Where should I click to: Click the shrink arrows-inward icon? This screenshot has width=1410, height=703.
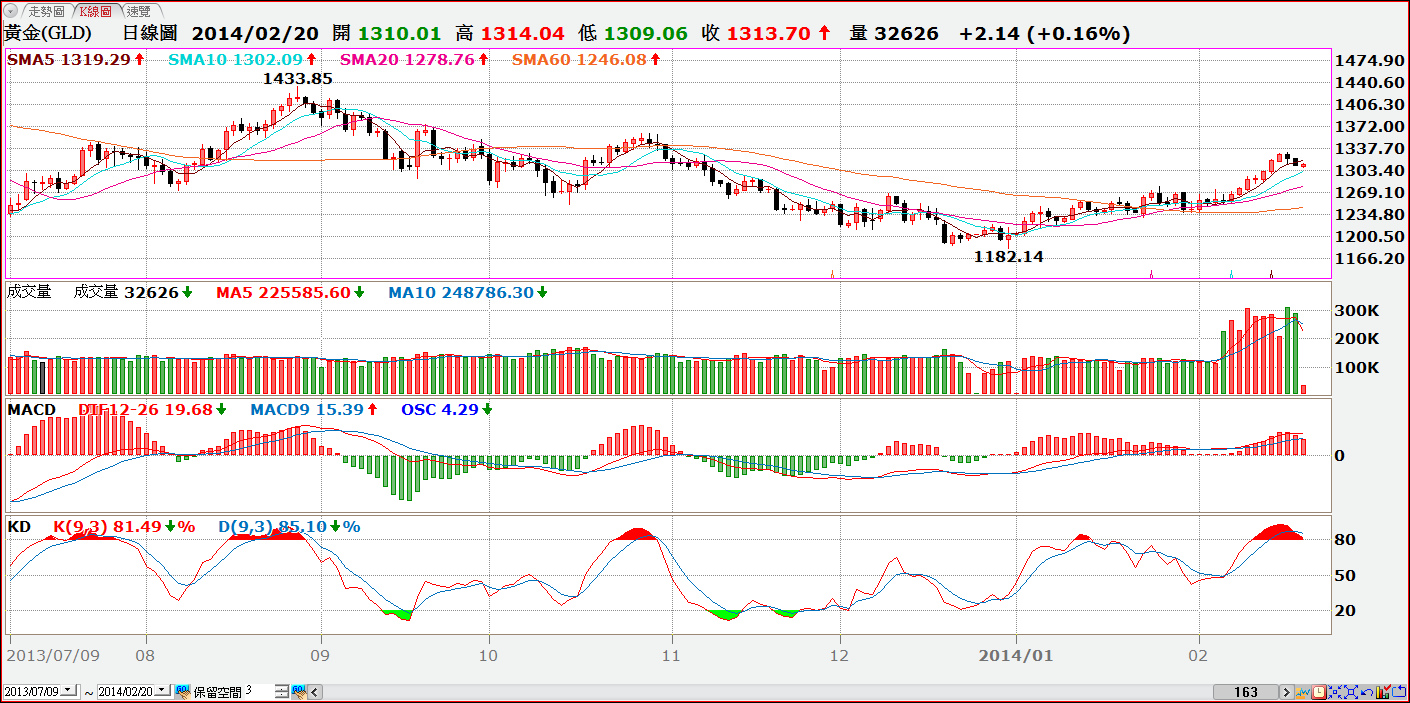[1336, 691]
